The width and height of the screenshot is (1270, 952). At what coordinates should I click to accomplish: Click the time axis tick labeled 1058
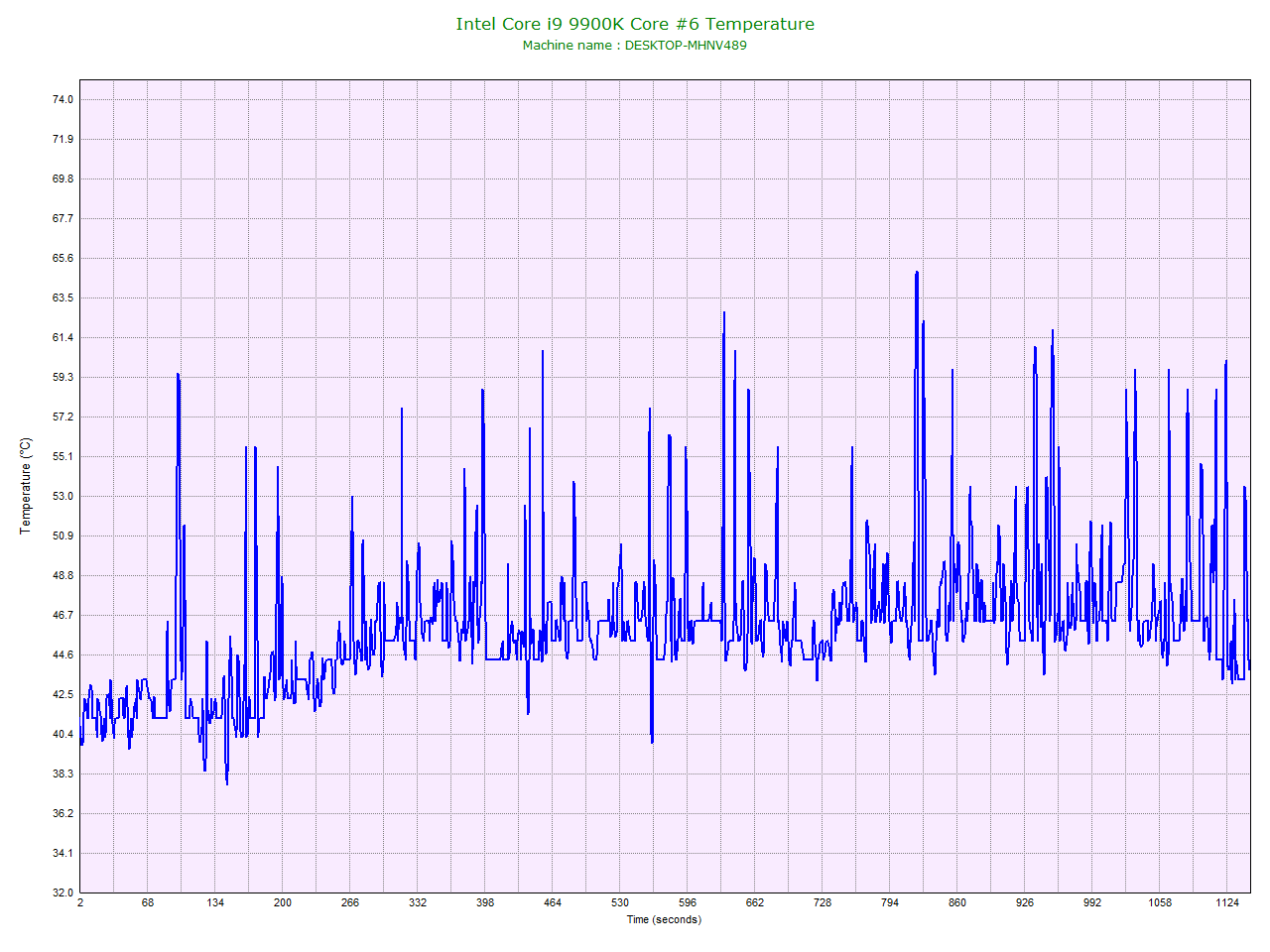[x=1160, y=902]
